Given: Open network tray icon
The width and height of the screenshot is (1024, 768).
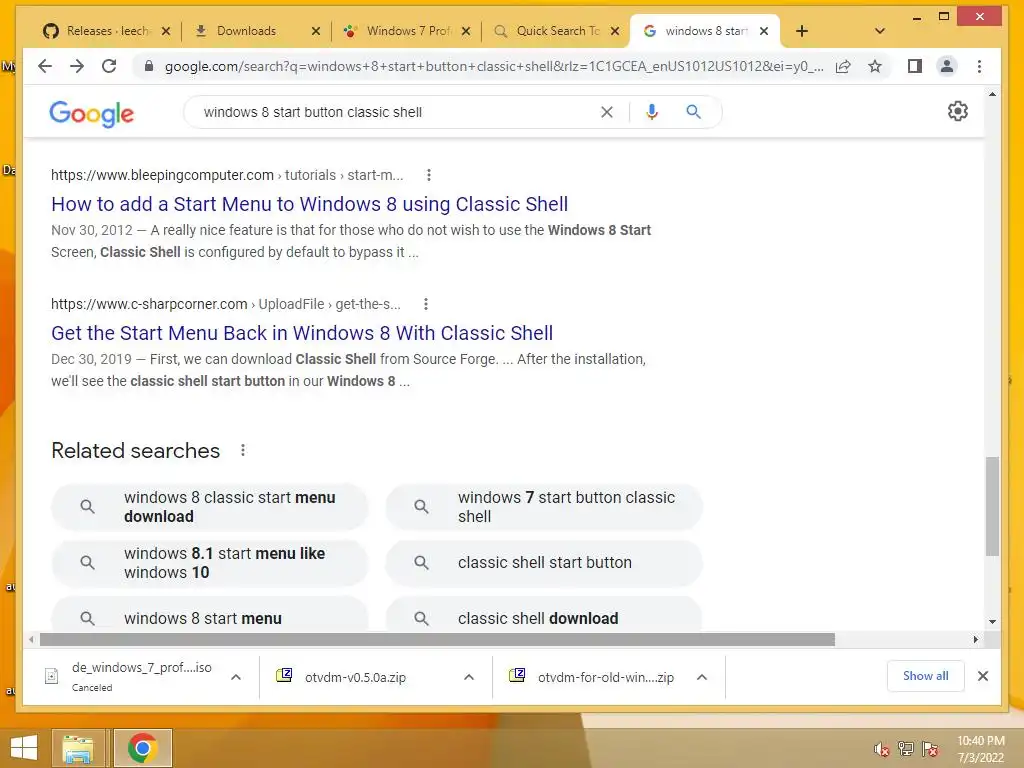Looking at the screenshot, I should click(906, 749).
